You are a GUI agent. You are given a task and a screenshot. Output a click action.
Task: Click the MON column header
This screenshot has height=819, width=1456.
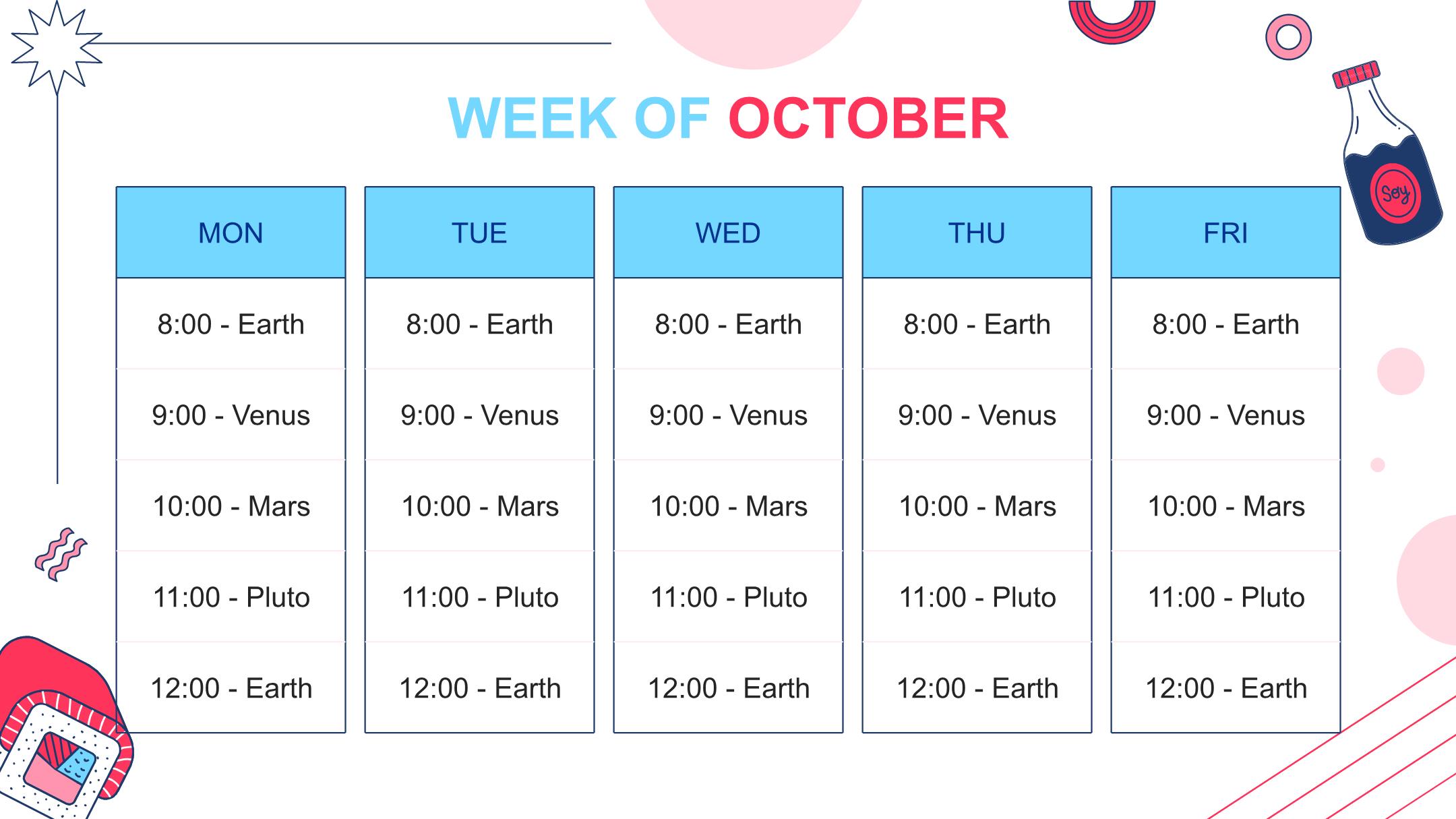[231, 233]
